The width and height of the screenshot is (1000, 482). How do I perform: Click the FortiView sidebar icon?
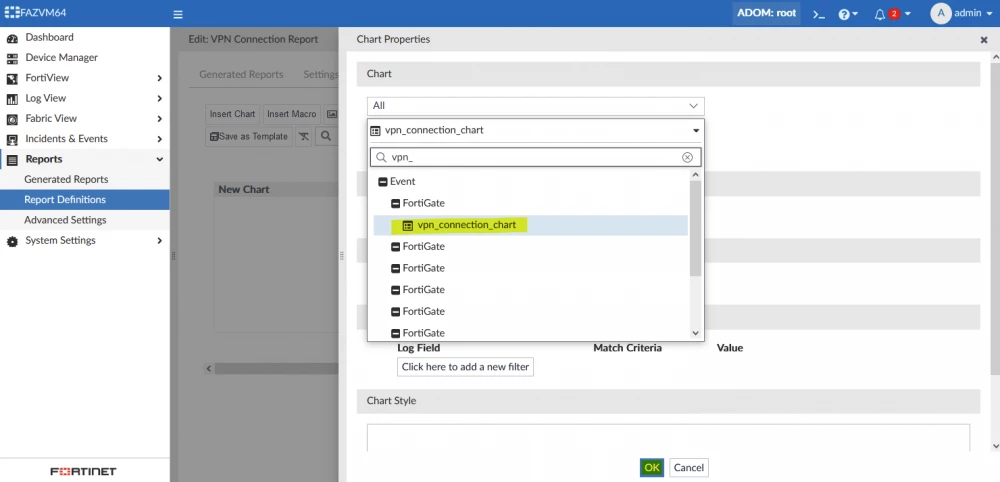[x=12, y=78]
